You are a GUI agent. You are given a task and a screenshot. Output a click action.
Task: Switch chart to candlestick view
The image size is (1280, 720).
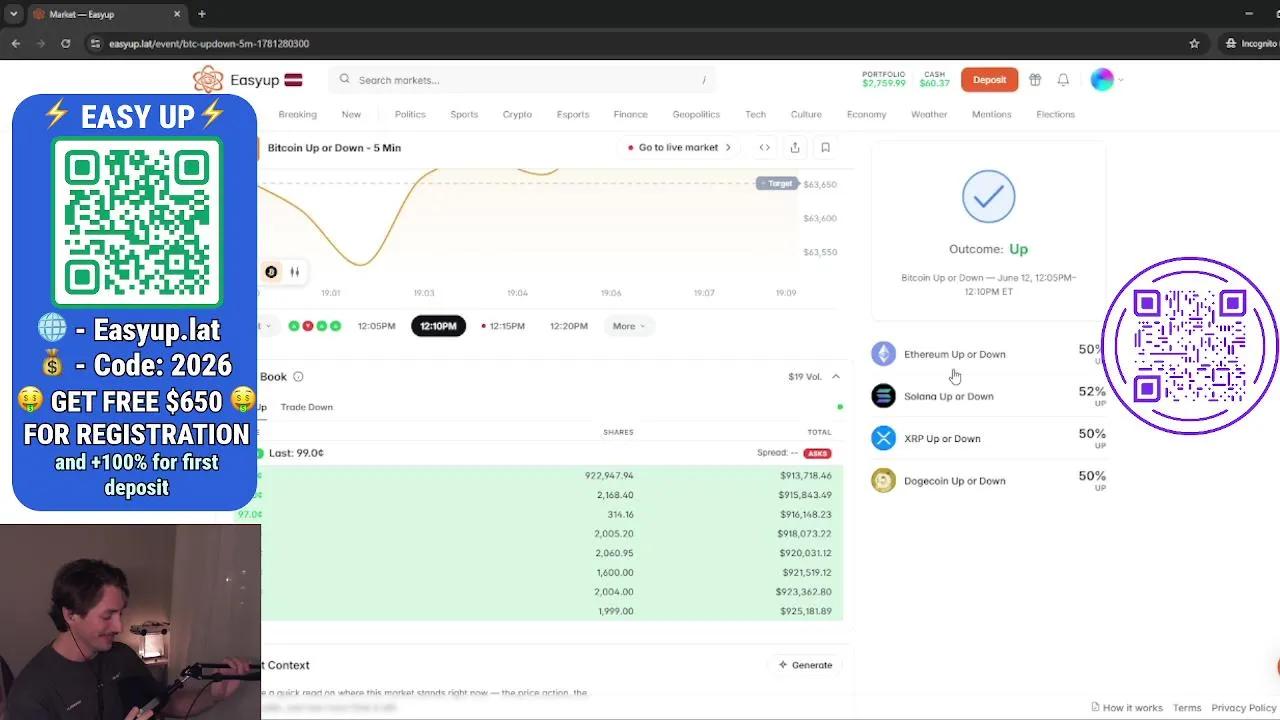pos(295,272)
